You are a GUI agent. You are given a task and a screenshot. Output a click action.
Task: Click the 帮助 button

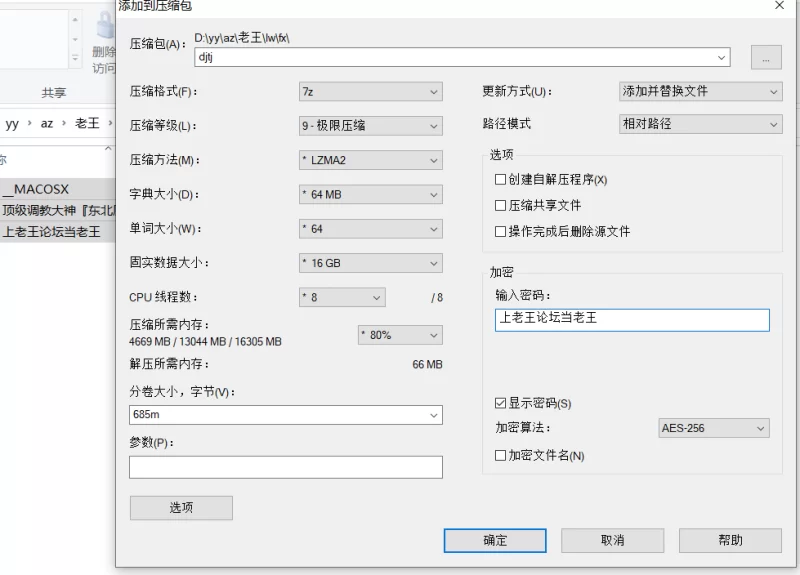point(730,540)
